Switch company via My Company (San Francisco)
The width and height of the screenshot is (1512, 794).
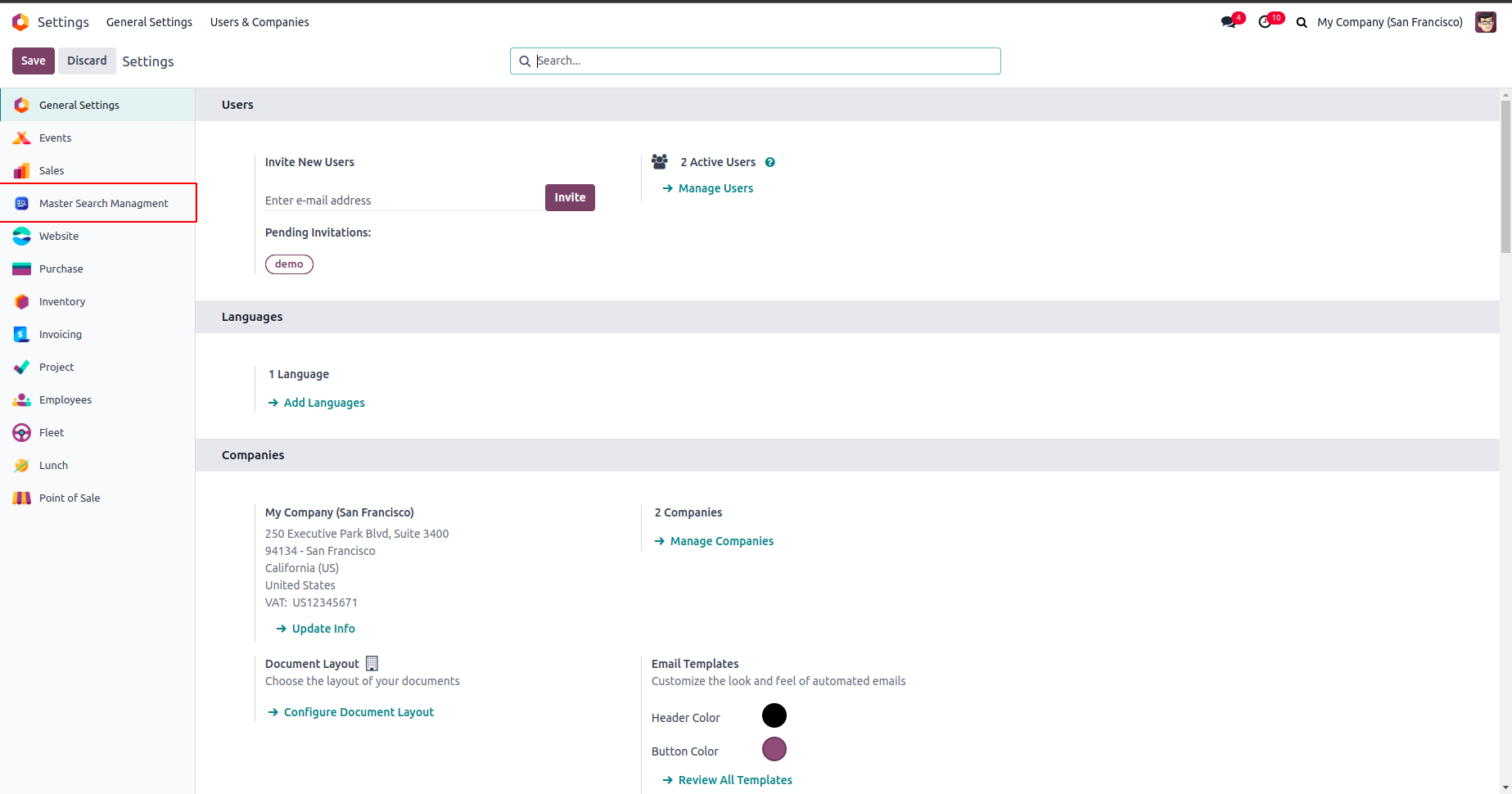tap(1389, 22)
